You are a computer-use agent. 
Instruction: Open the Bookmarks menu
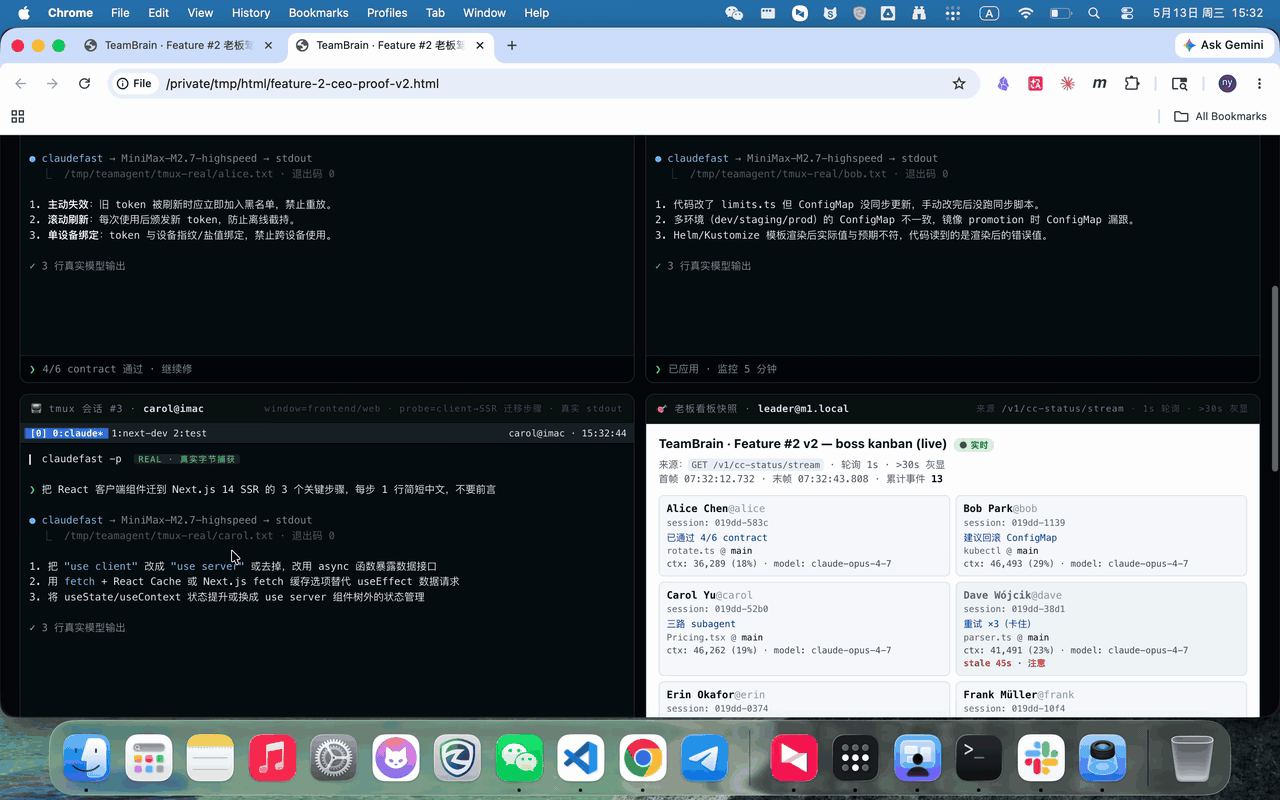(318, 13)
